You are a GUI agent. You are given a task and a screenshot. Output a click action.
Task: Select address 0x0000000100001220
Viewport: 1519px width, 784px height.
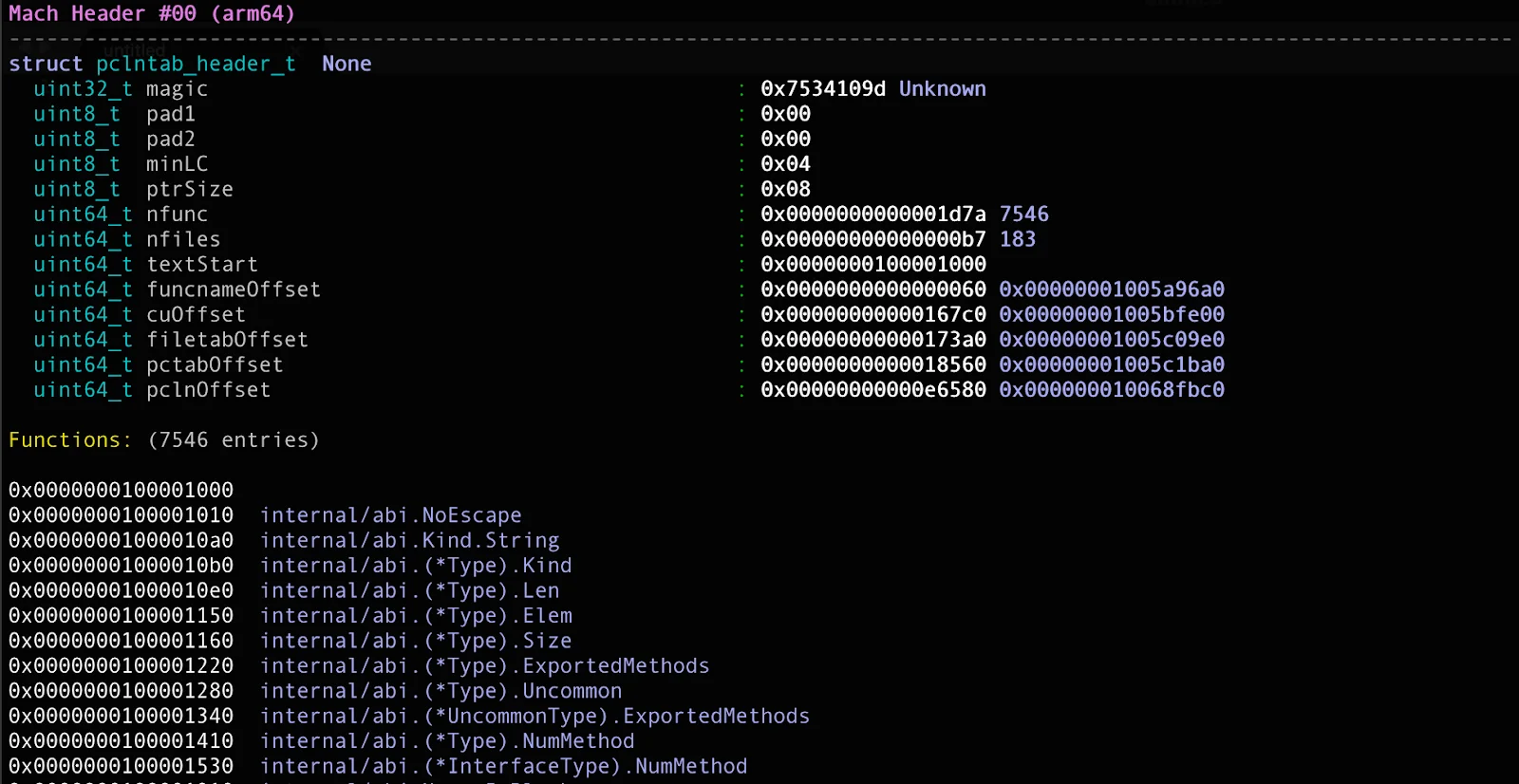121,666
